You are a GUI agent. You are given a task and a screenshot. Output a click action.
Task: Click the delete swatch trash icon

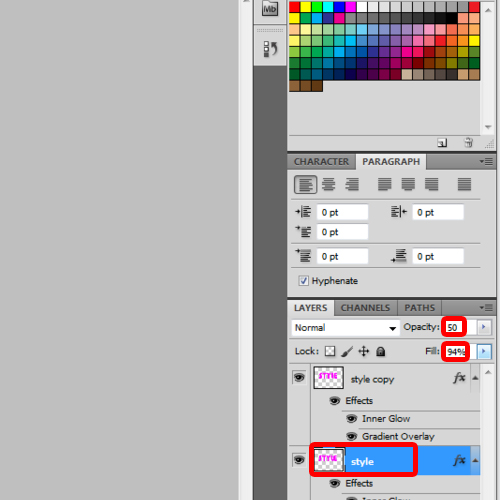(469, 143)
